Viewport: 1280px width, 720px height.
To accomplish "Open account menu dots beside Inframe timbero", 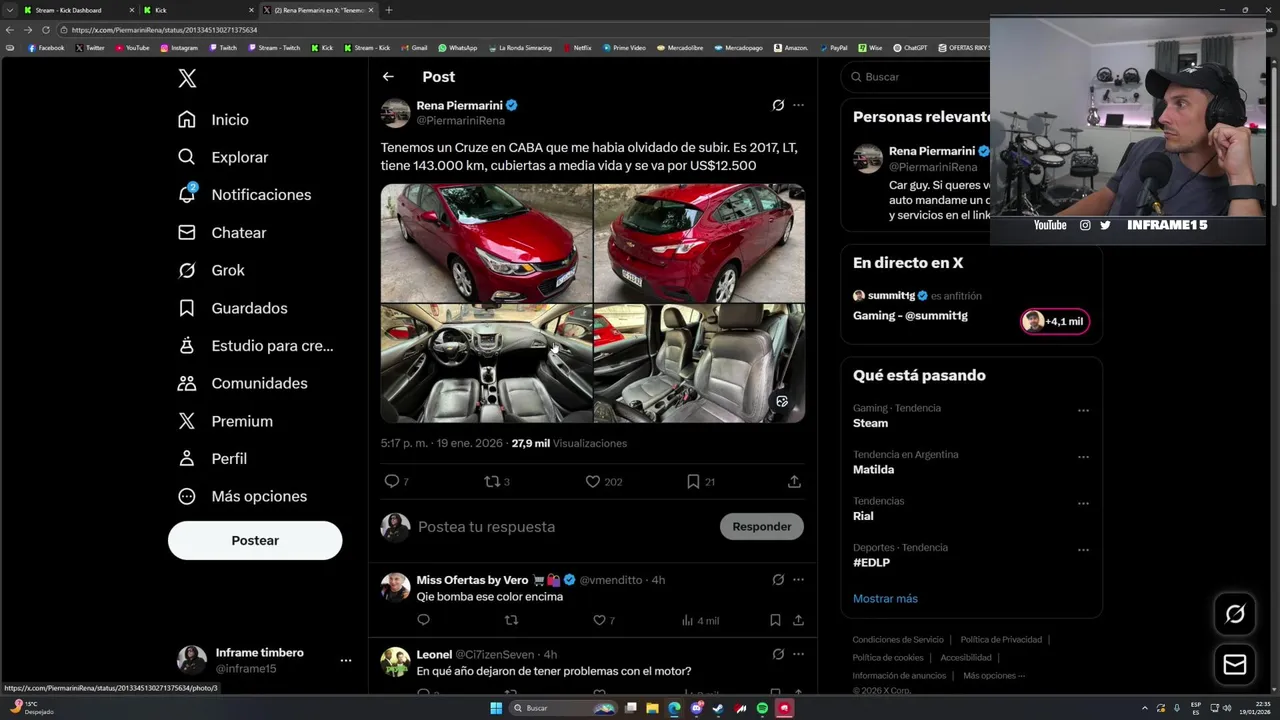I will click(346, 660).
